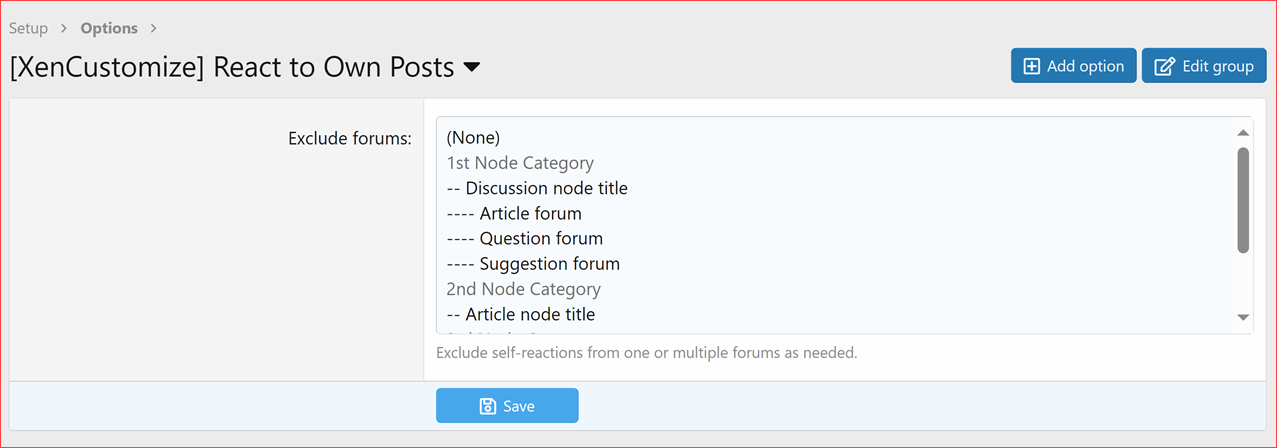Click the forum list scrollbar thumb
This screenshot has width=1277, height=448.
pos(1243,200)
